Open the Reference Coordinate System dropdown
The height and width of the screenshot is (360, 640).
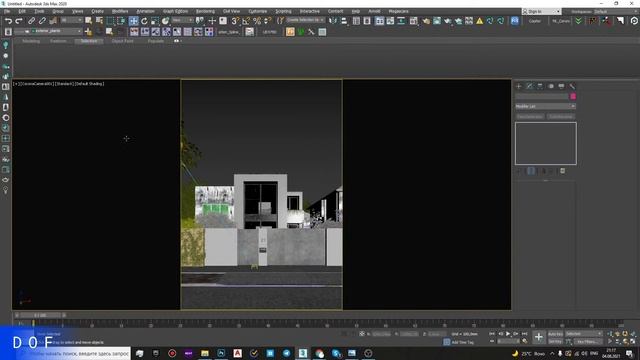tap(182, 20)
